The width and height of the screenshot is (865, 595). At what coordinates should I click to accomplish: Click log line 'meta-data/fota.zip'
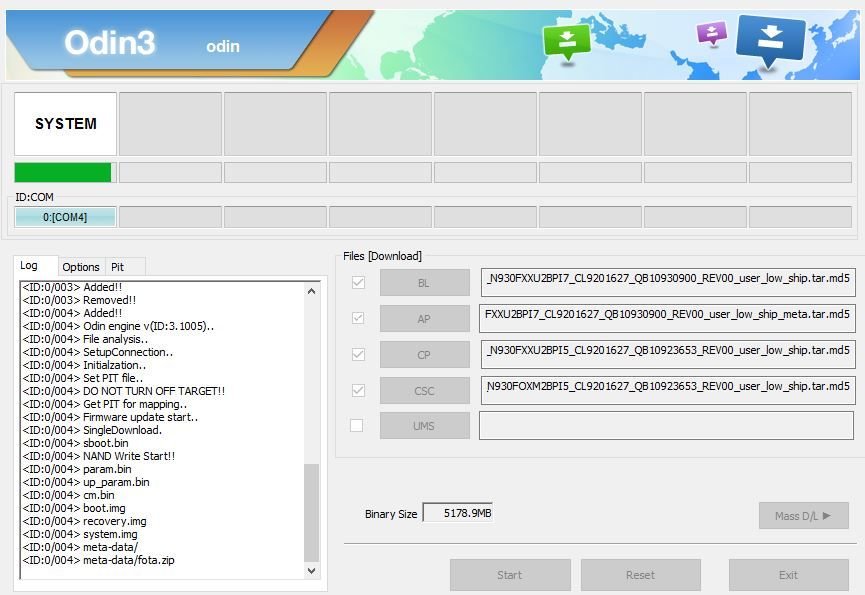98,560
